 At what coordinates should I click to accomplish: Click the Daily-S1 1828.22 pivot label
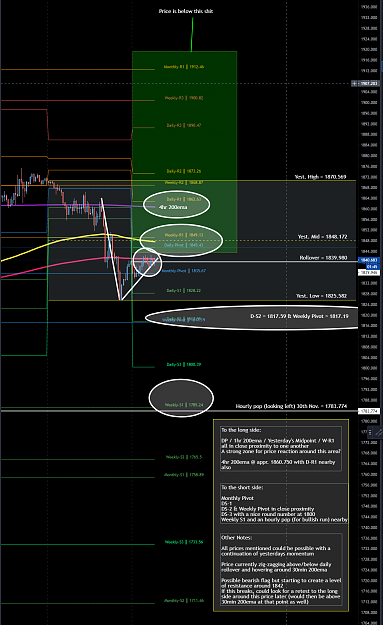184,291
